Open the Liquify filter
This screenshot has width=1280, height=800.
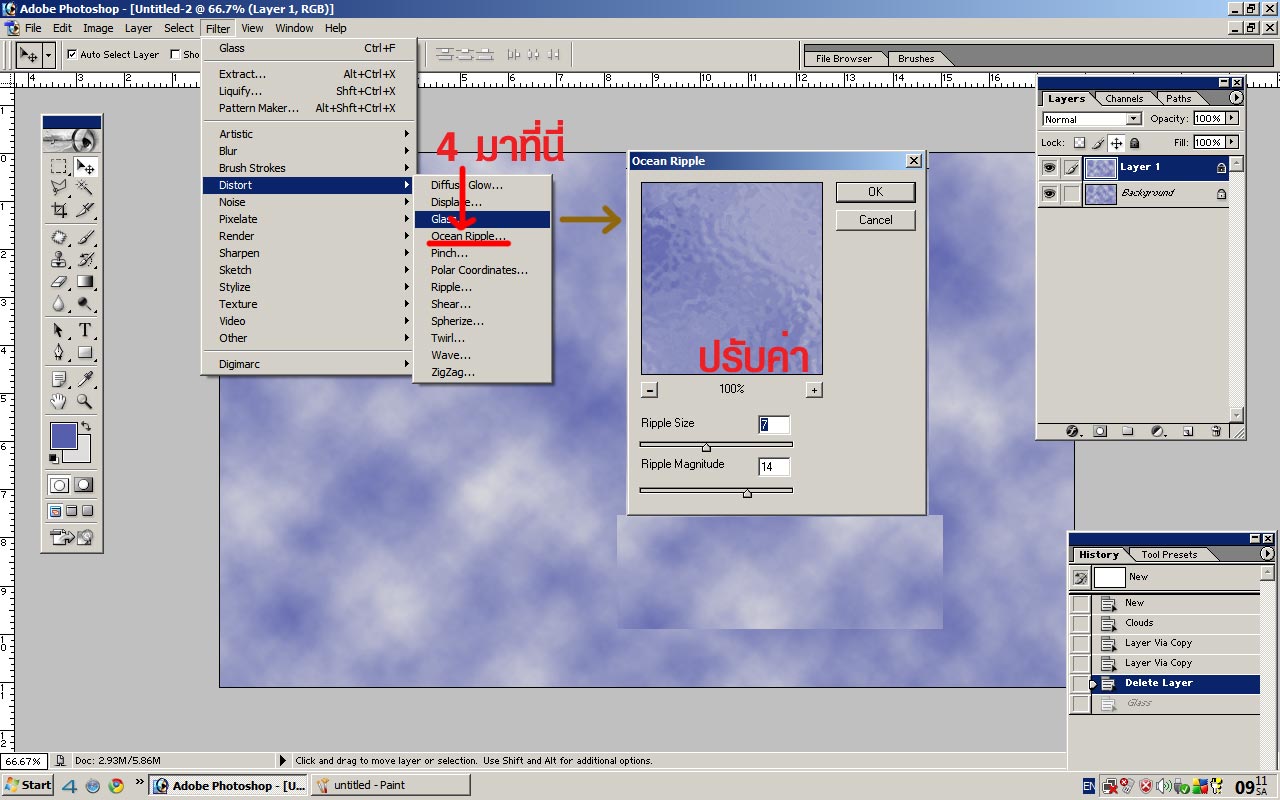tap(310, 91)
